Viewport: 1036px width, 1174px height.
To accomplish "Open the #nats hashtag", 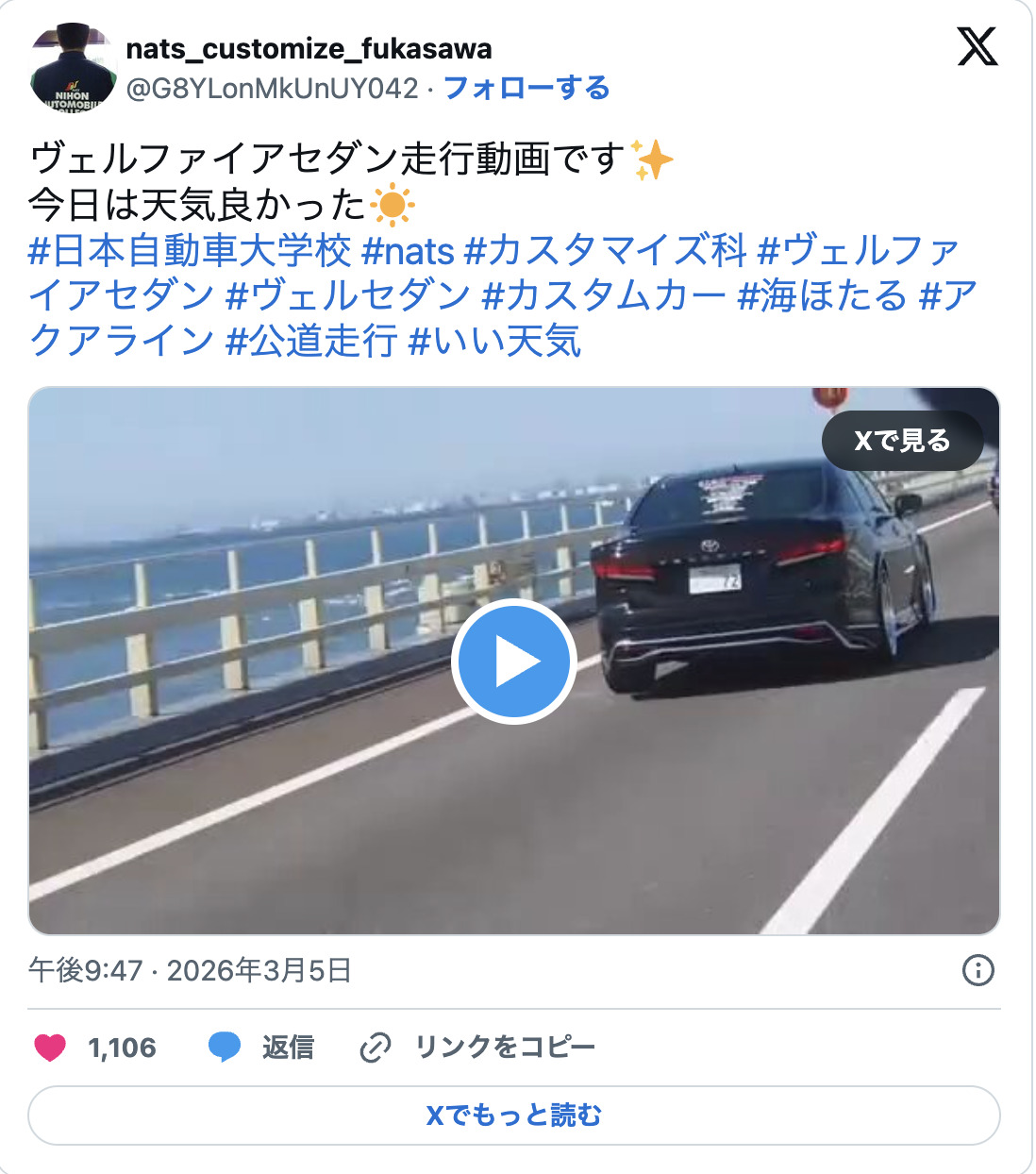I will pyautogui.click(x=409, y=251).
